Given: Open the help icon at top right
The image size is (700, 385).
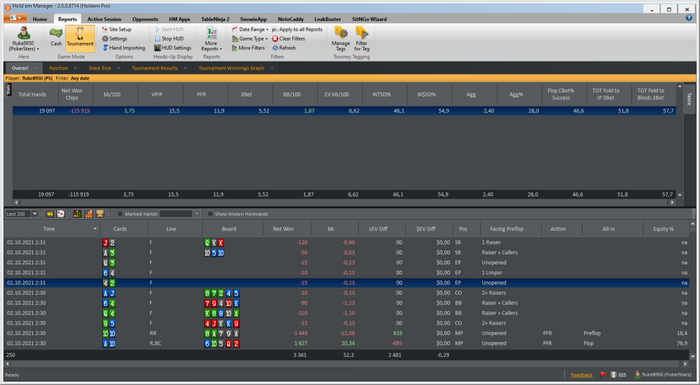Looking at the screenshot, I should tap(689, 18).
